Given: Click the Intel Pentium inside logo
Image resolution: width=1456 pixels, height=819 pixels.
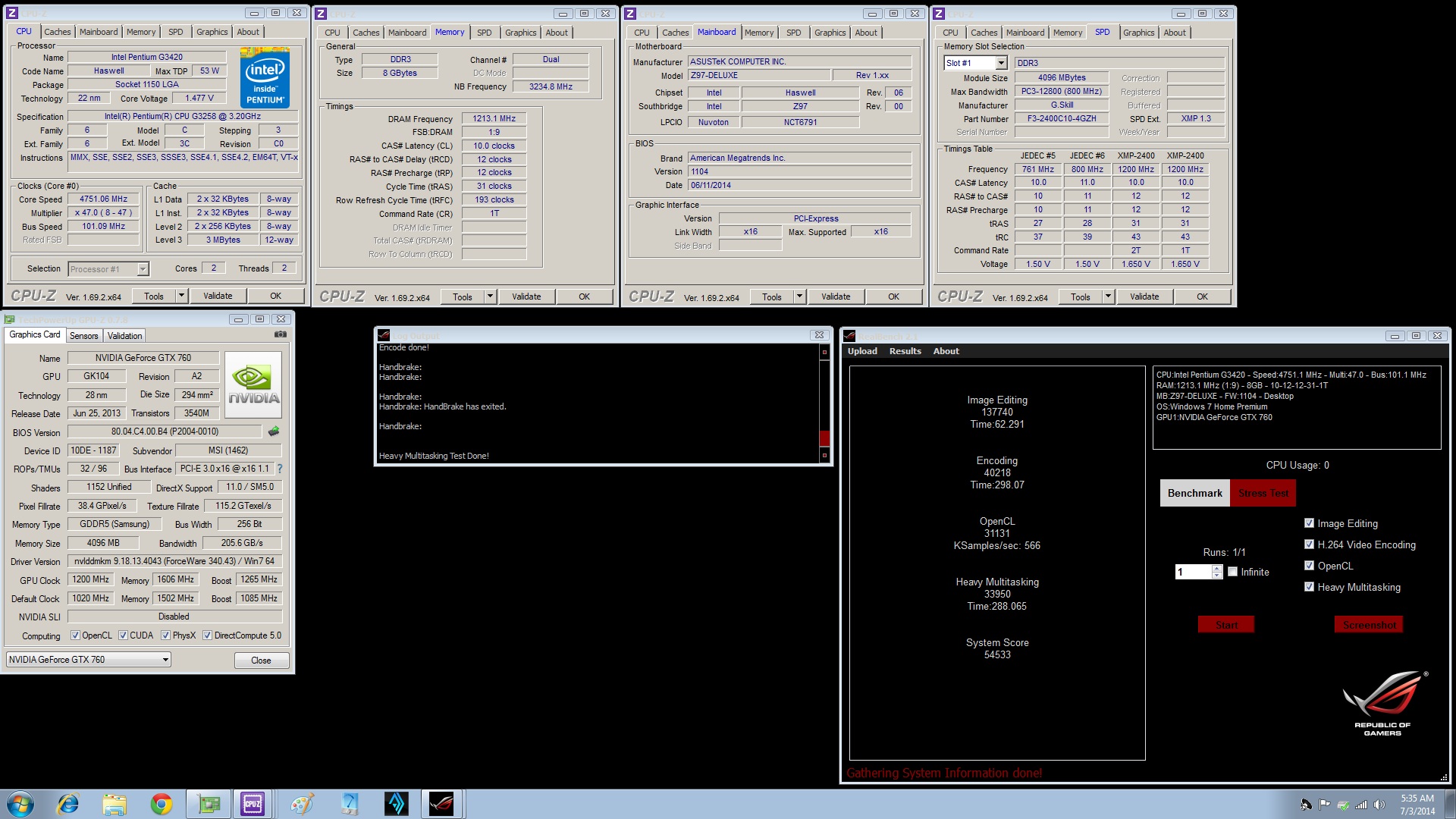Looking at the screenshot, I should pos(265,77).
